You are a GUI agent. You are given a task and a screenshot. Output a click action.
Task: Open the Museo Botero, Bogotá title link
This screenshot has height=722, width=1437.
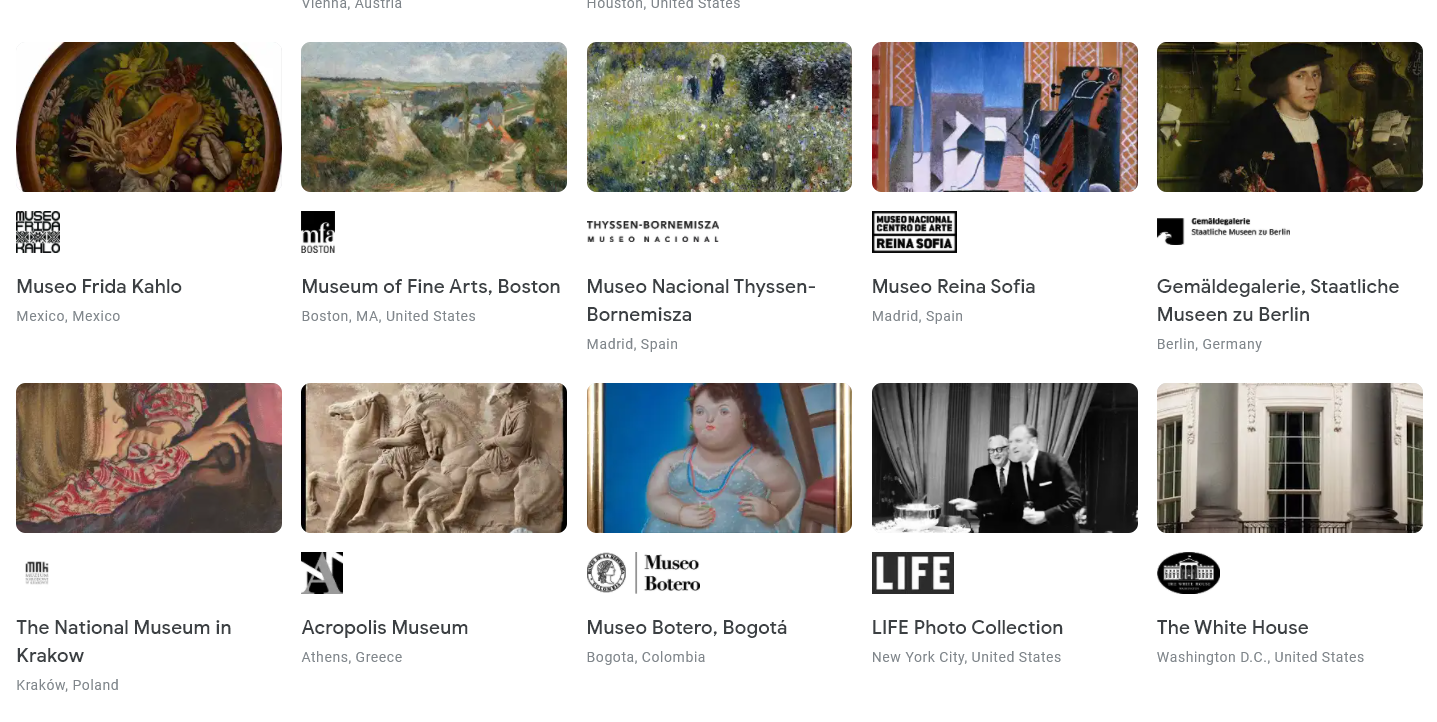pos(687,627)
